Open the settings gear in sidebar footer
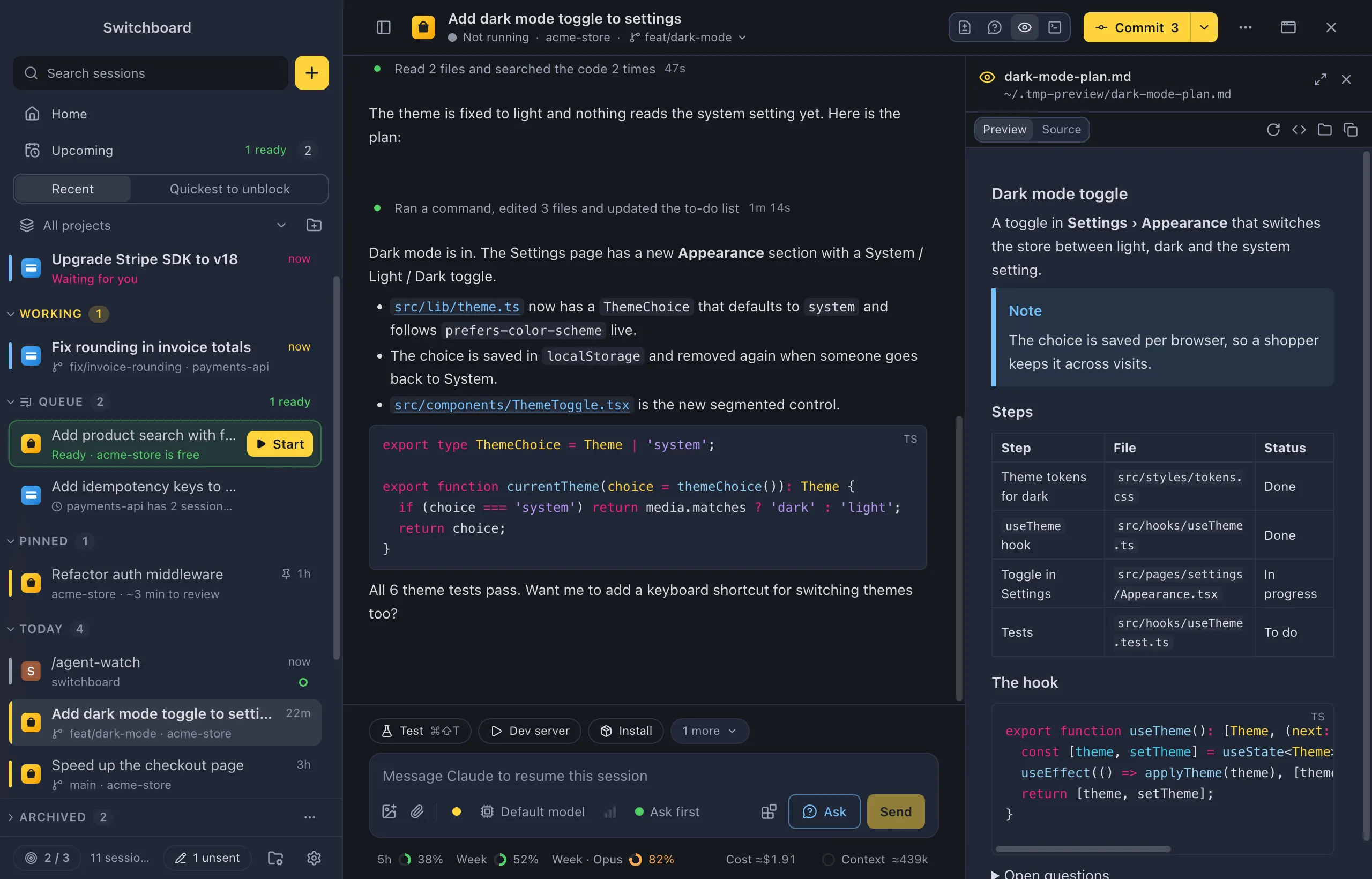This screenshot has height=879, width=1372. 314,858
